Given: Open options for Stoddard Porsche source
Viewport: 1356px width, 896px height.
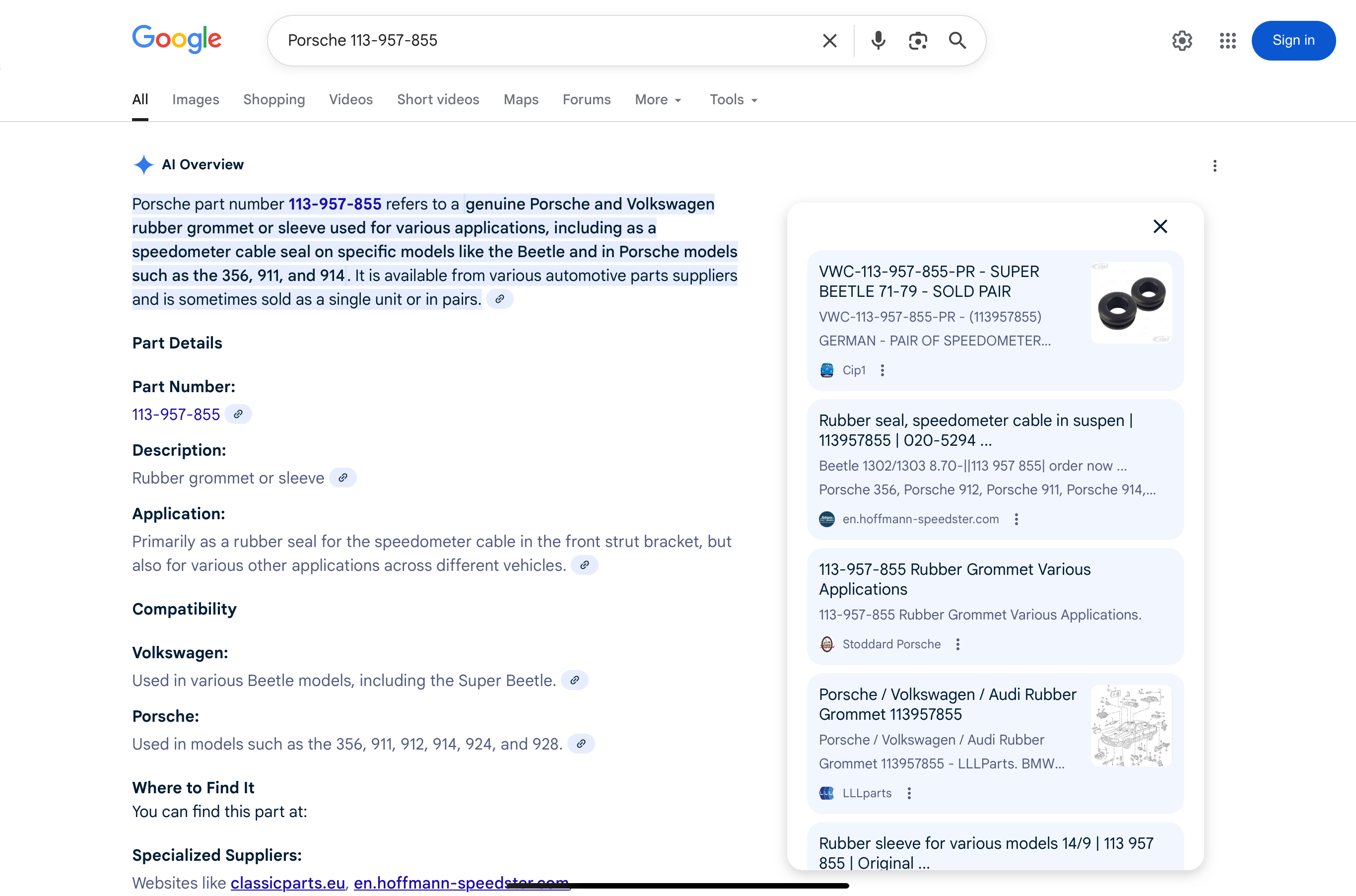Looking at the screenshot, I should tap(957, 644).
